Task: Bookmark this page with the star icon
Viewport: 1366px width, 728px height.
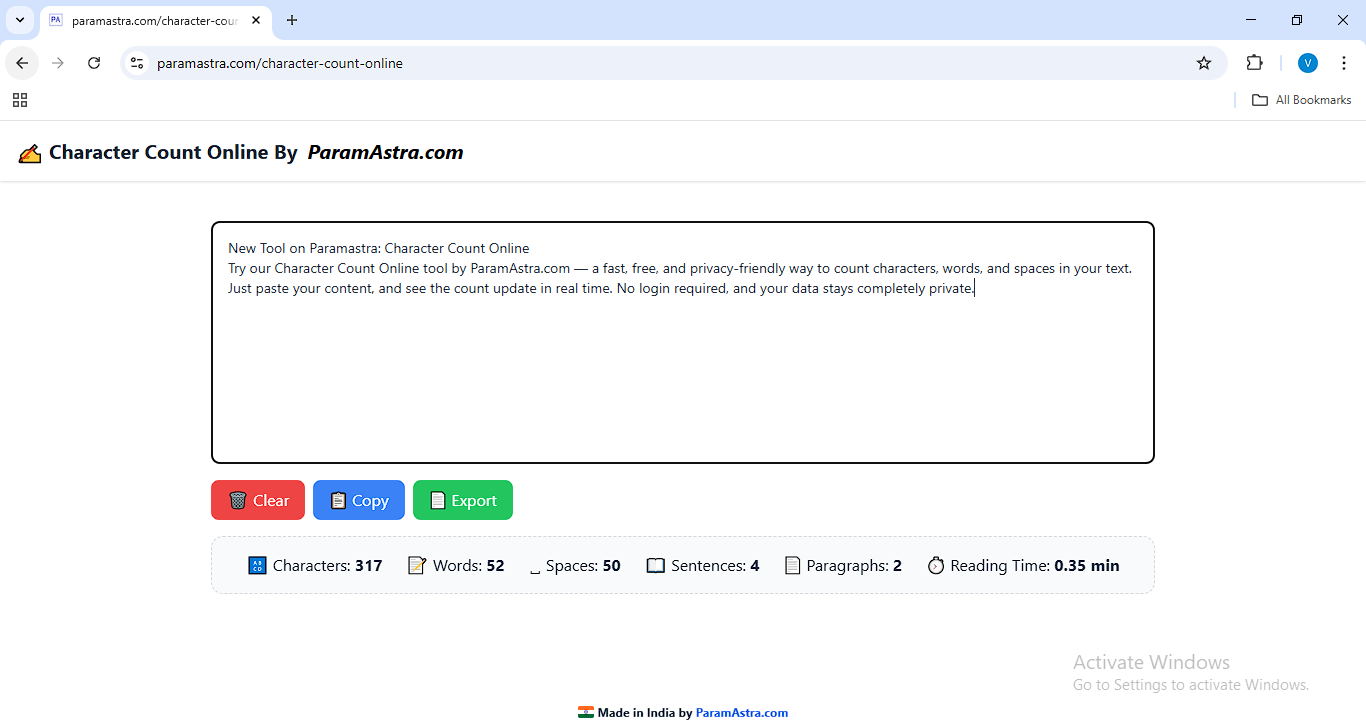Action: [x=1204, y=63]
